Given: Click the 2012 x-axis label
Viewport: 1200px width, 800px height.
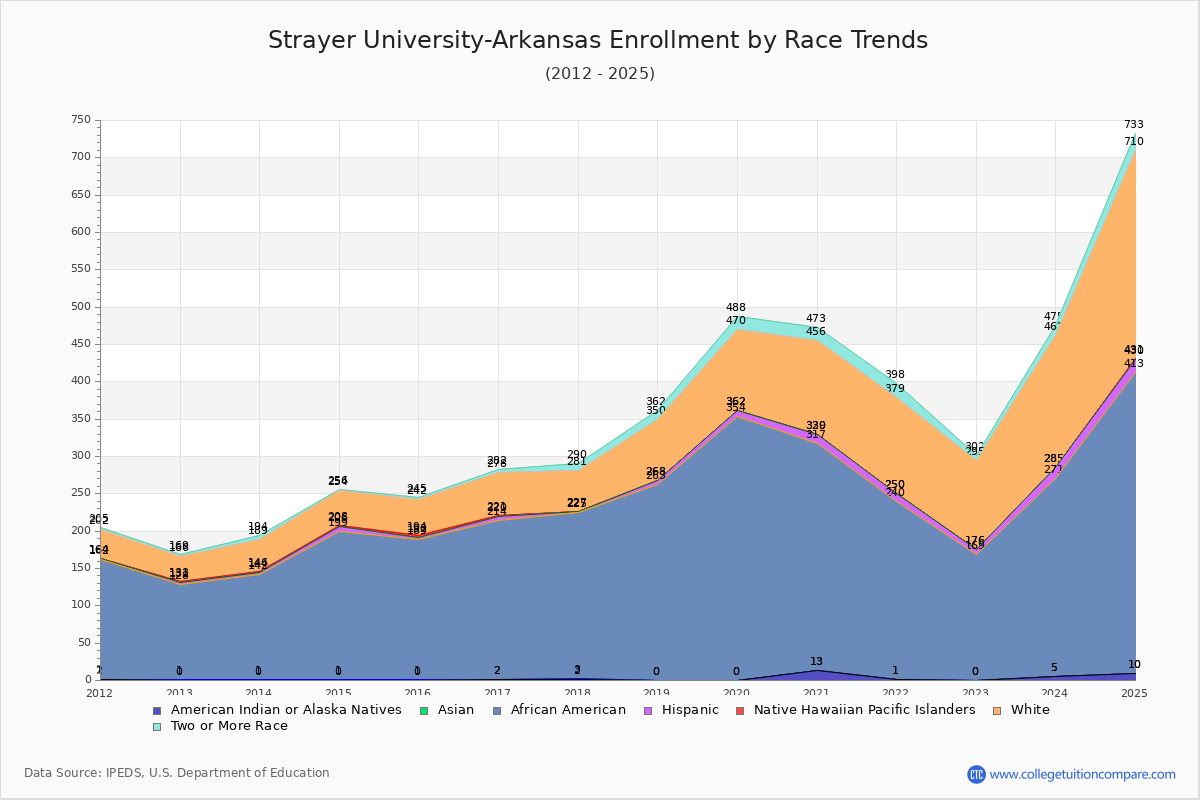Looking at the screenshot, I should (x=100, y=693).
